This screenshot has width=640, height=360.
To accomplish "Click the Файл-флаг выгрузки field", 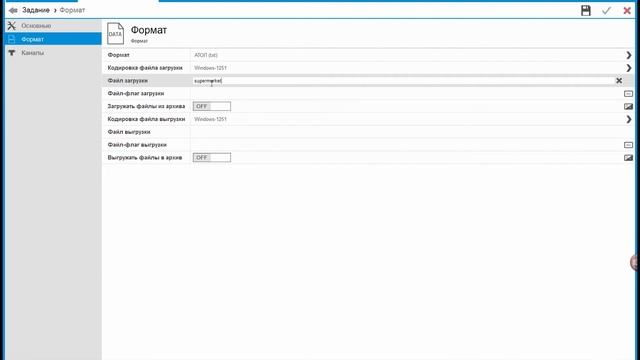I will coord(406,145).
